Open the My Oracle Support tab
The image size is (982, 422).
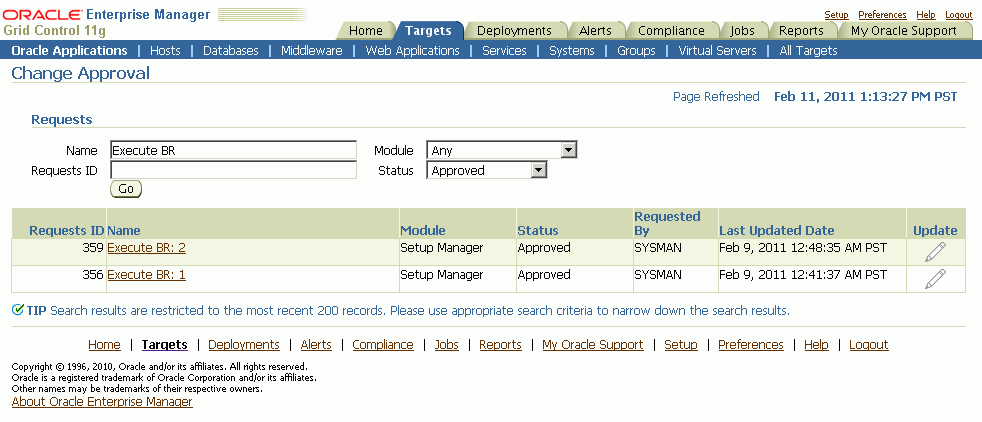point(904,31)
